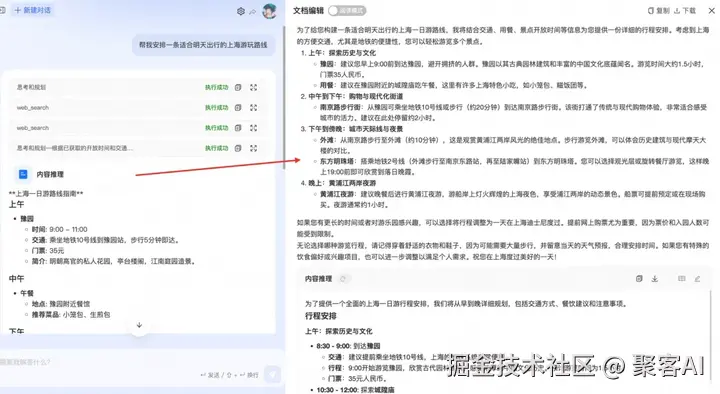Click the scrollbar of the chat panel
The image size is (720, 394).
284,96
